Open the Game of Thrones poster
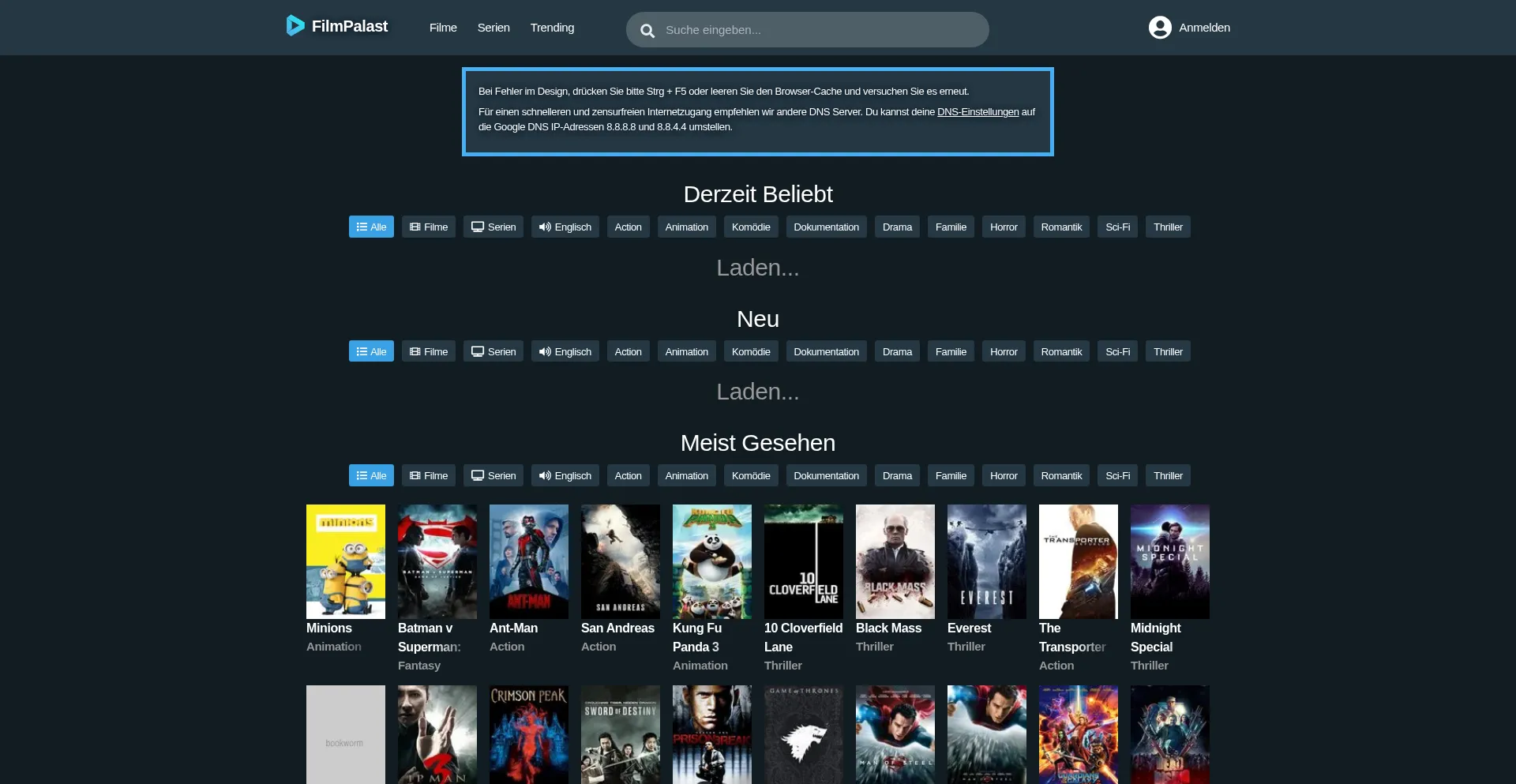Viewport: 1516px width, 784px height. (x=804, y=734)
